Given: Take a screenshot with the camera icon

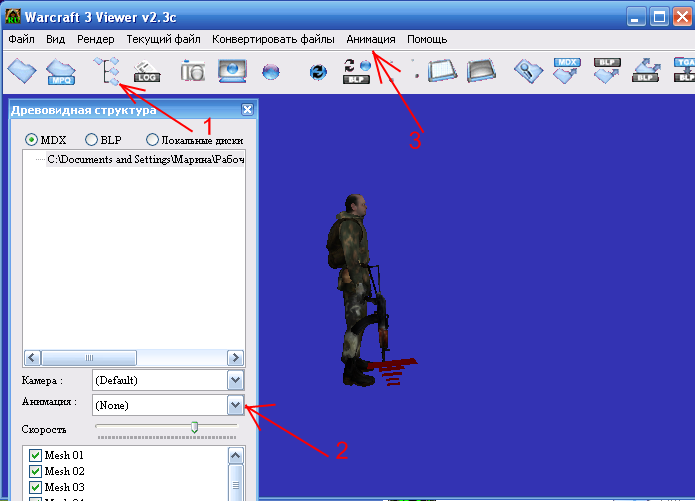Looking at the screenshot, I should pyautogui.click(x=193, y=70).
